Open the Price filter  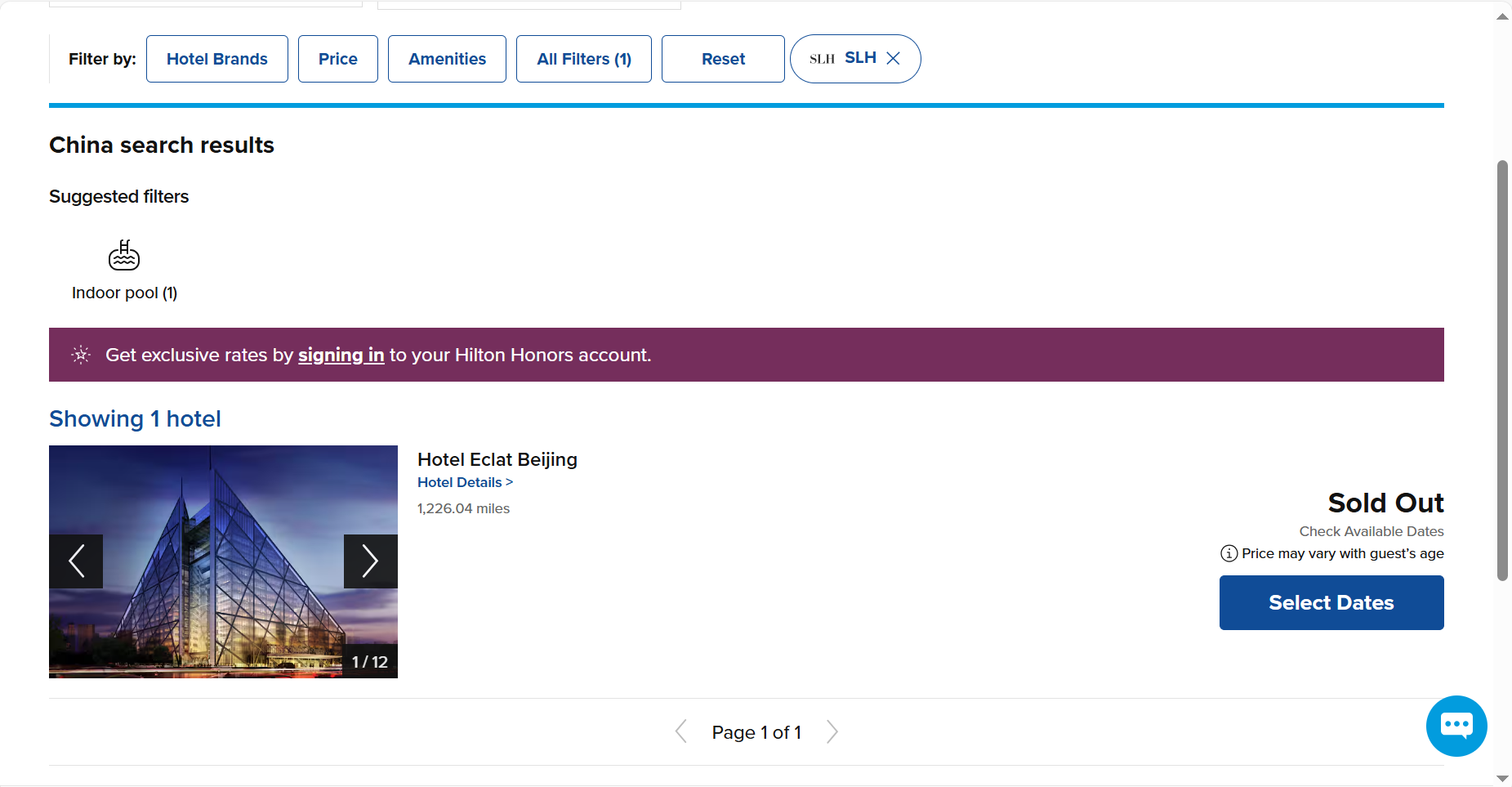[338, 59]
